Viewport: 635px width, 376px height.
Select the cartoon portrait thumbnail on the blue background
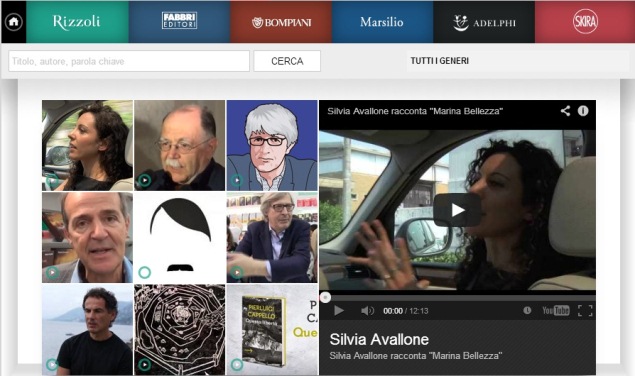pos(272,145)
